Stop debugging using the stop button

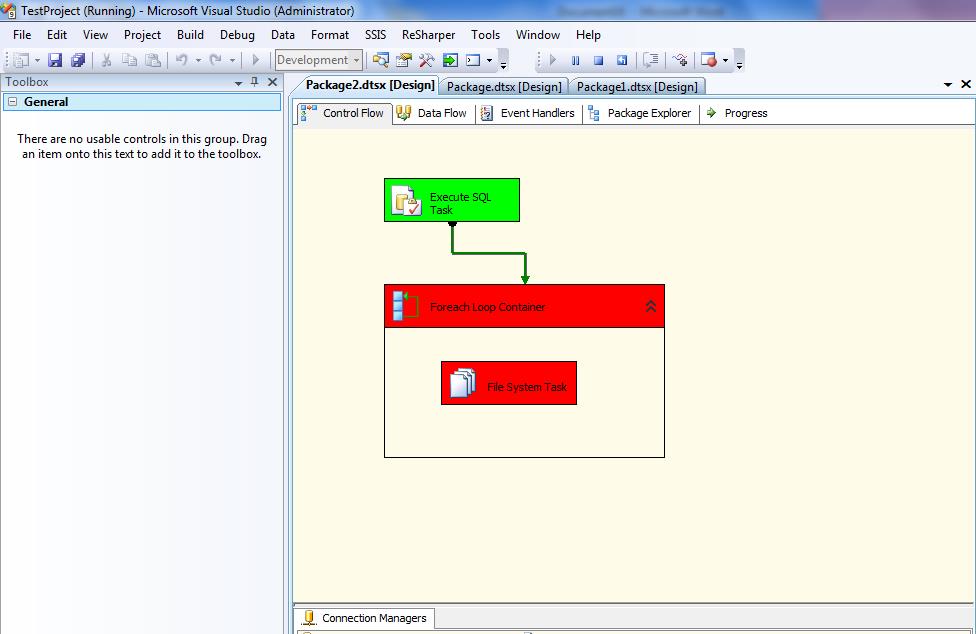coord(598,60)
